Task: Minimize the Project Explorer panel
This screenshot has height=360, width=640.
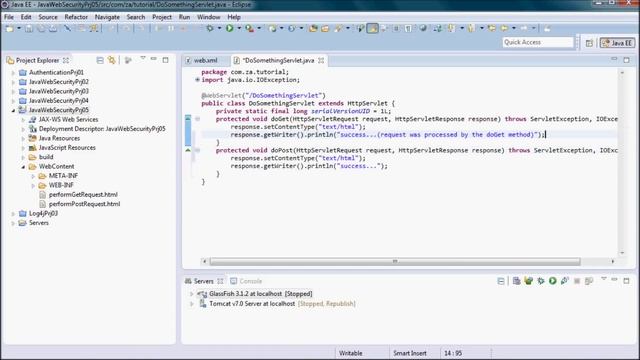Action: pos(153,59)
